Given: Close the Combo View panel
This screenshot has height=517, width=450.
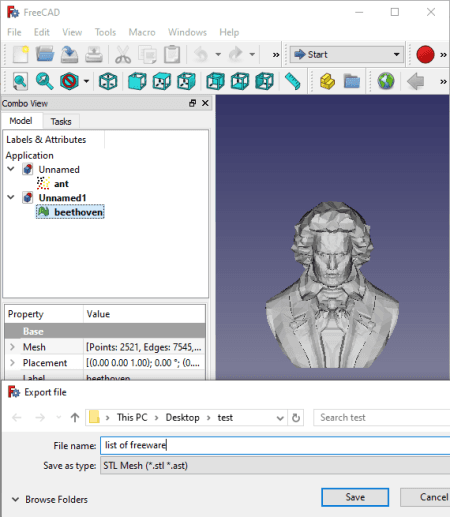Looking at the screenshot, I should 205,103.
